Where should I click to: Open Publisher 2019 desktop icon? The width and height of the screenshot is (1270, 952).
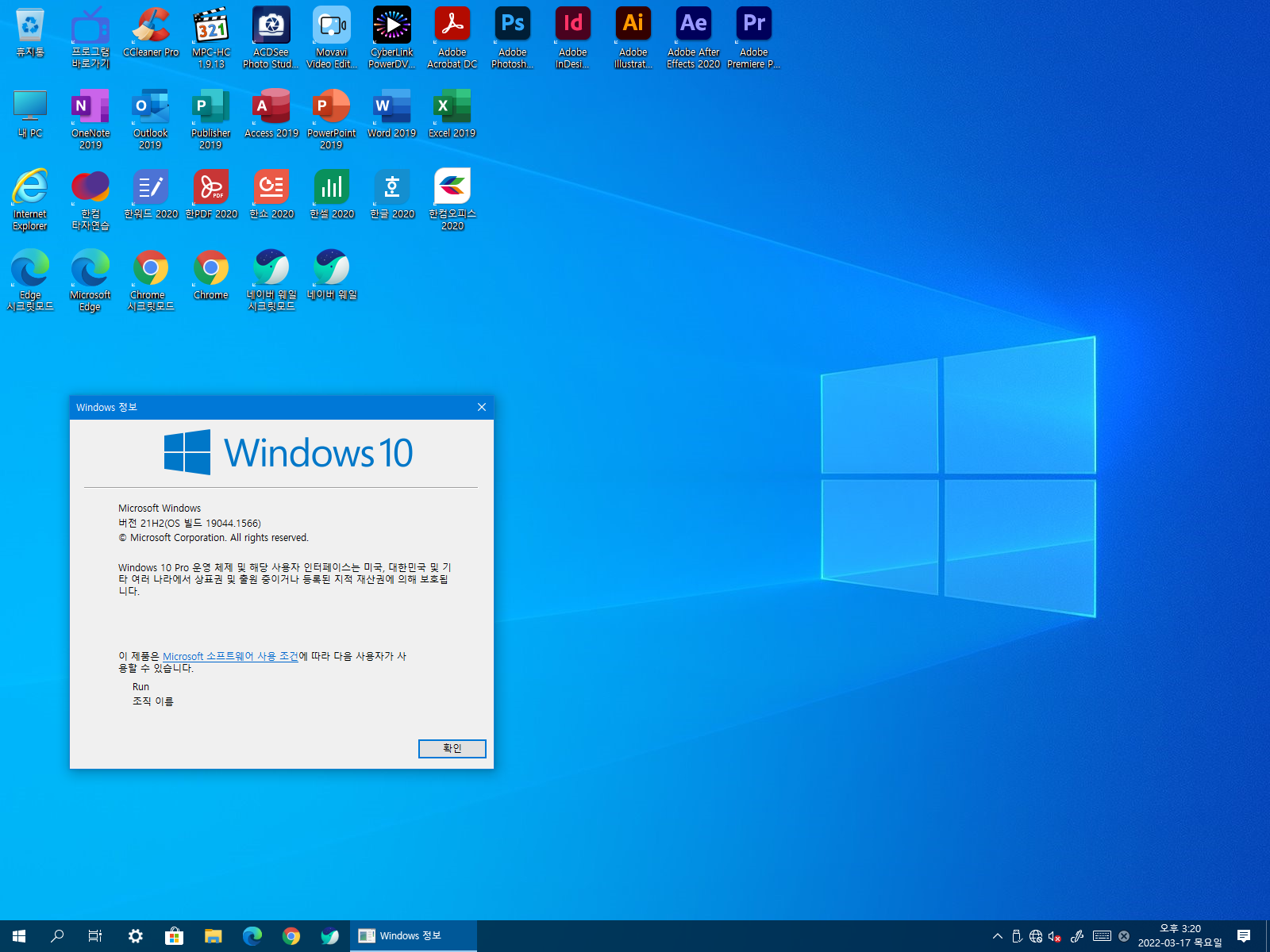(211, 119)
